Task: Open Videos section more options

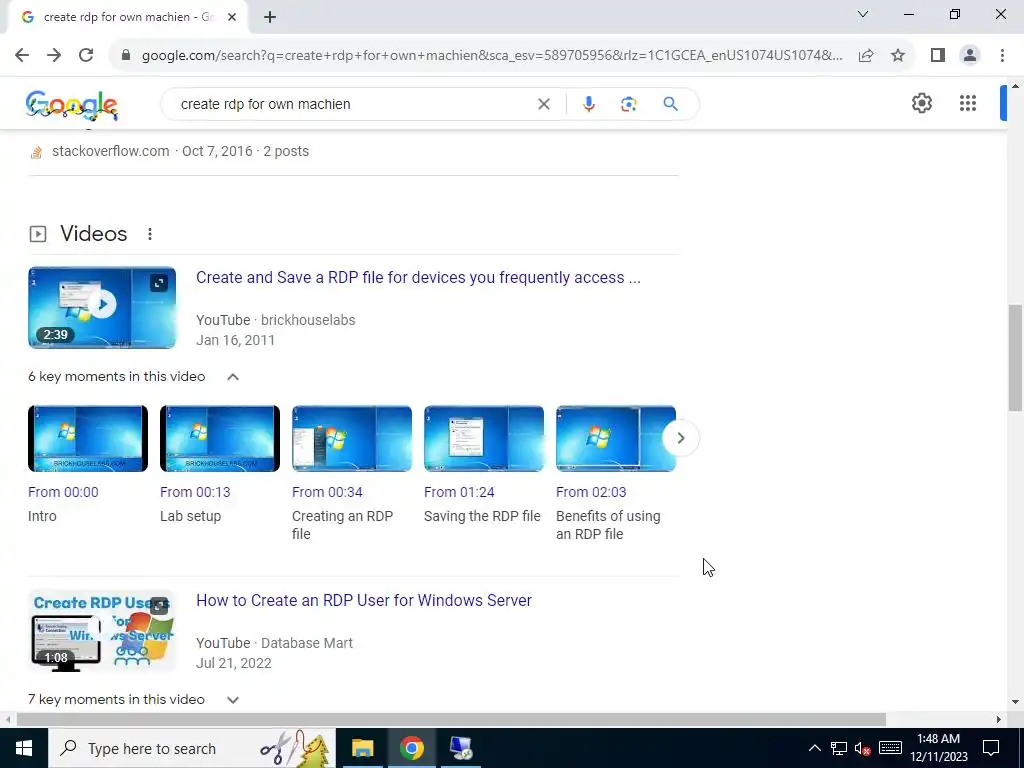Action: pyautogui.click(x=150, y=234)
